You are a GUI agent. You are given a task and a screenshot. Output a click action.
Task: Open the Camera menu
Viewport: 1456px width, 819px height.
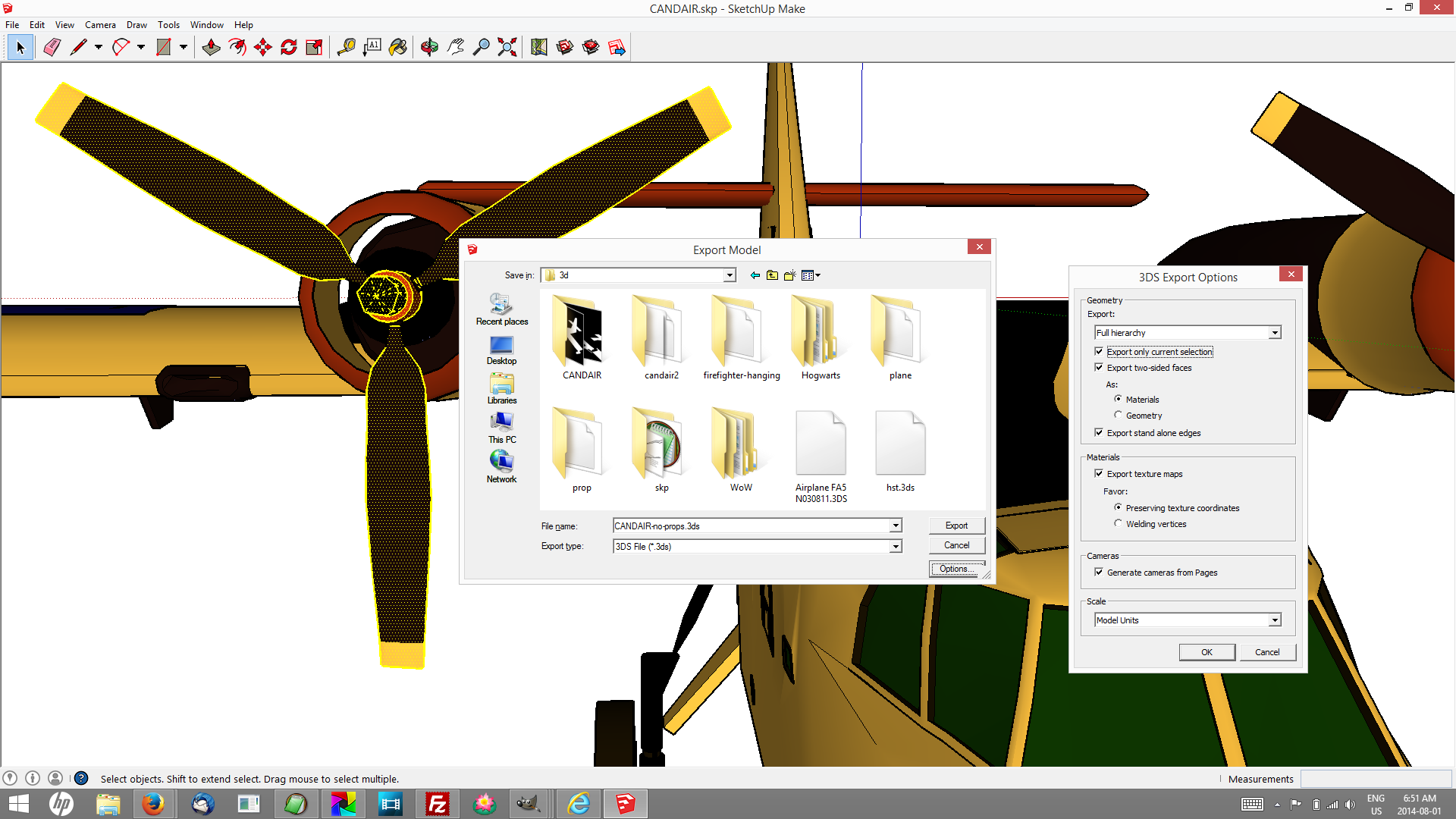100,24
